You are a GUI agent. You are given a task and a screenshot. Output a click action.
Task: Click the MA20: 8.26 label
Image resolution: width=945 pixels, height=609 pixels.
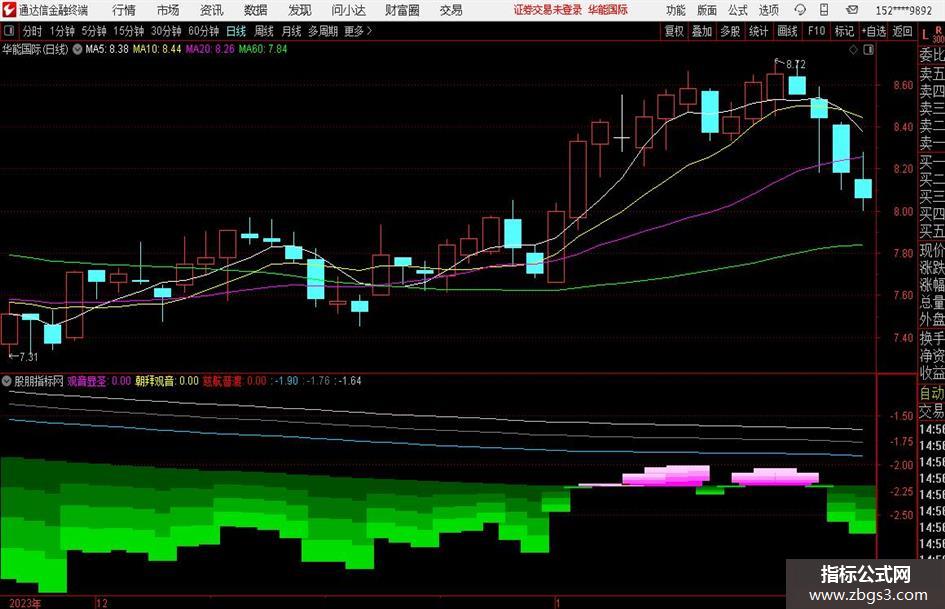[210, 49]
